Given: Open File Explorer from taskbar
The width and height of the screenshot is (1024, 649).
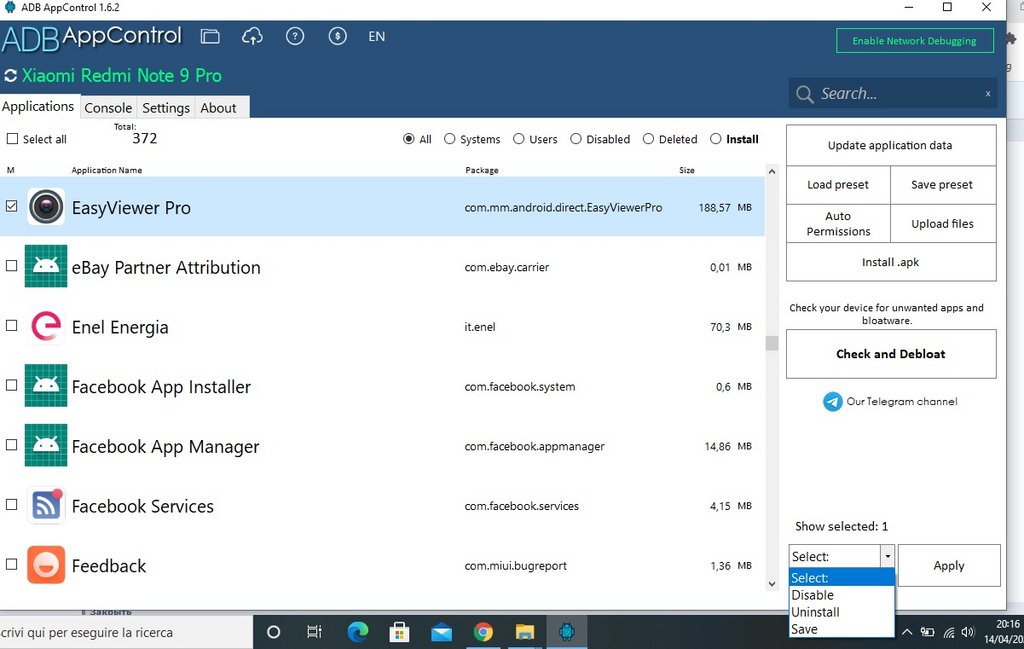Looking at the screenshot, I should (x=524, y=632).
